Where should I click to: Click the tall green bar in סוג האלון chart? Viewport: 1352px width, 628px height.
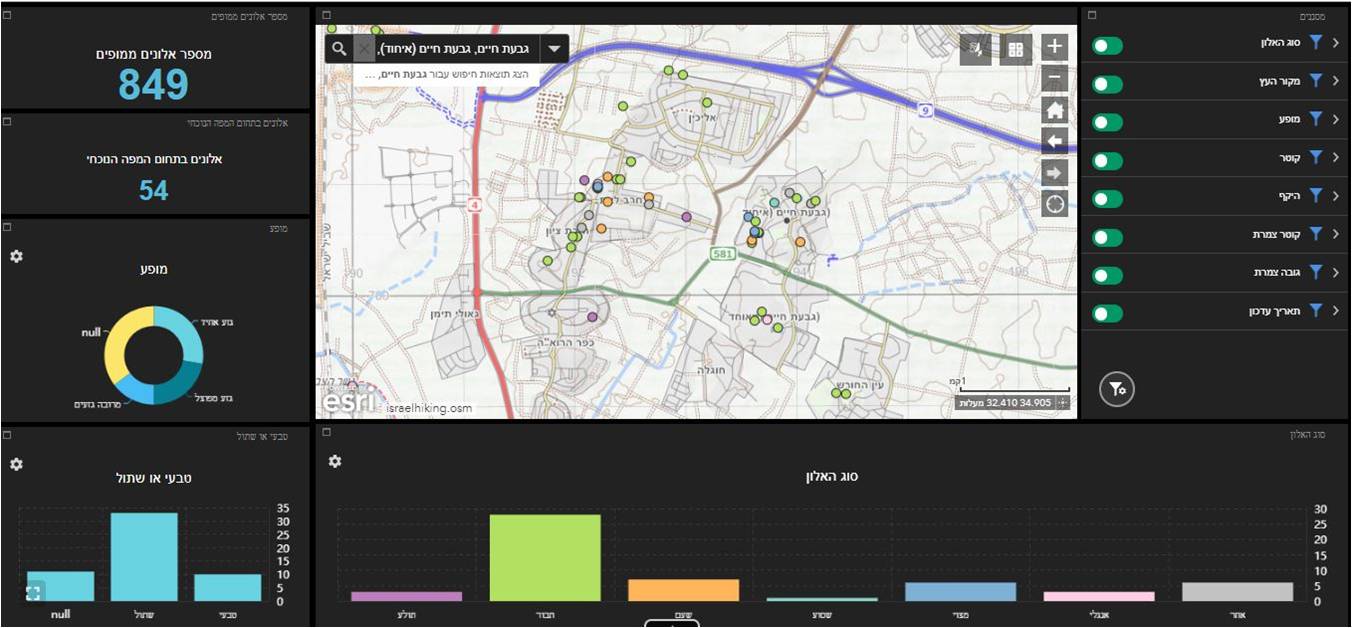coord(545,558)
